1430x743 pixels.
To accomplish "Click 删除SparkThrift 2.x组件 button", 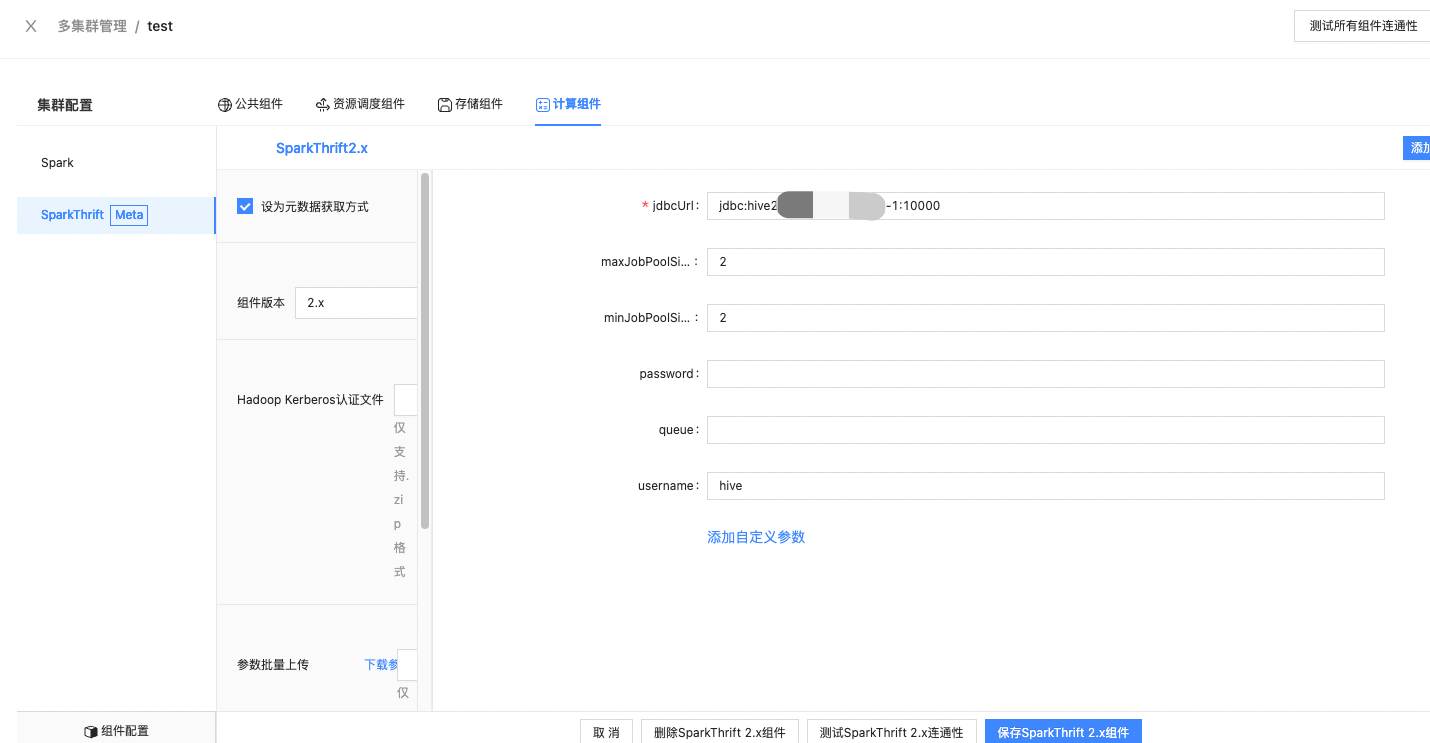I will click(x=720, y=732).
